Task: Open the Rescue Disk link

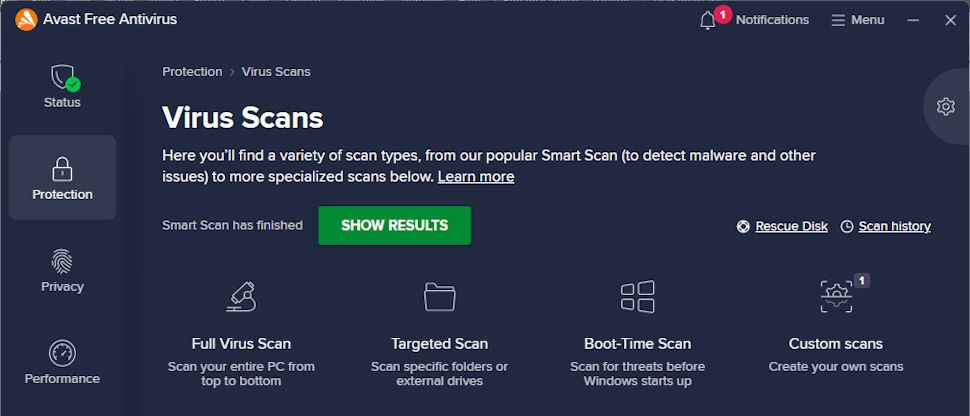Action: tap(791, 226)
